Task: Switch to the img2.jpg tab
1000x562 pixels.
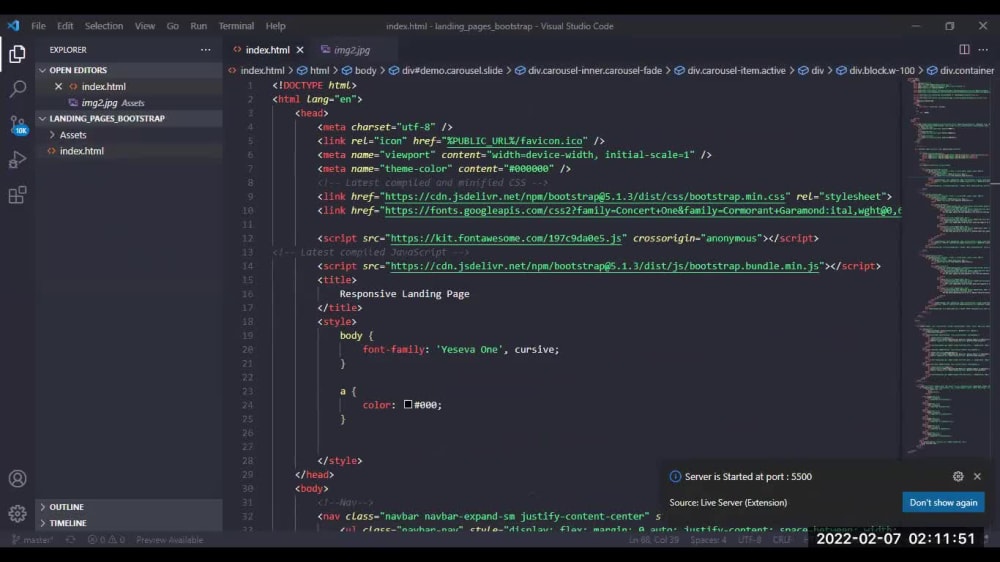Action: pyautogui.click(x=352, y=50)
